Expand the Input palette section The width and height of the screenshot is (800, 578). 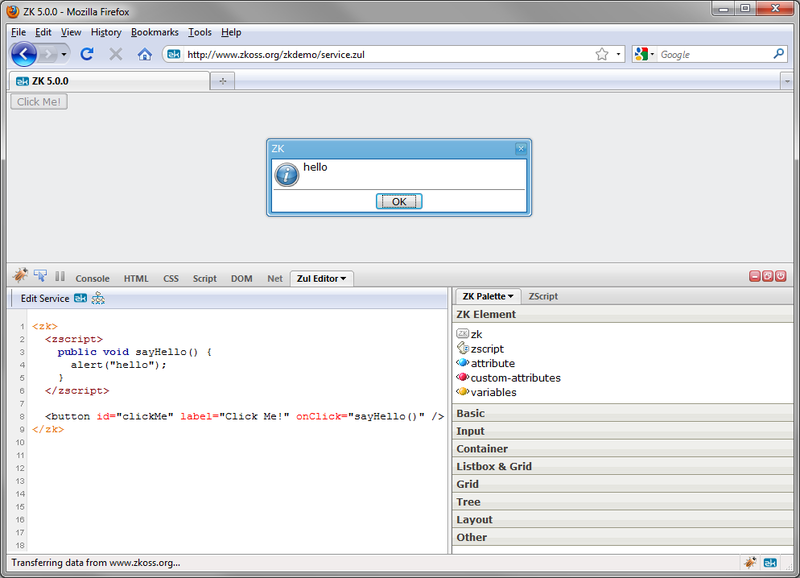[x=622, y=431]
